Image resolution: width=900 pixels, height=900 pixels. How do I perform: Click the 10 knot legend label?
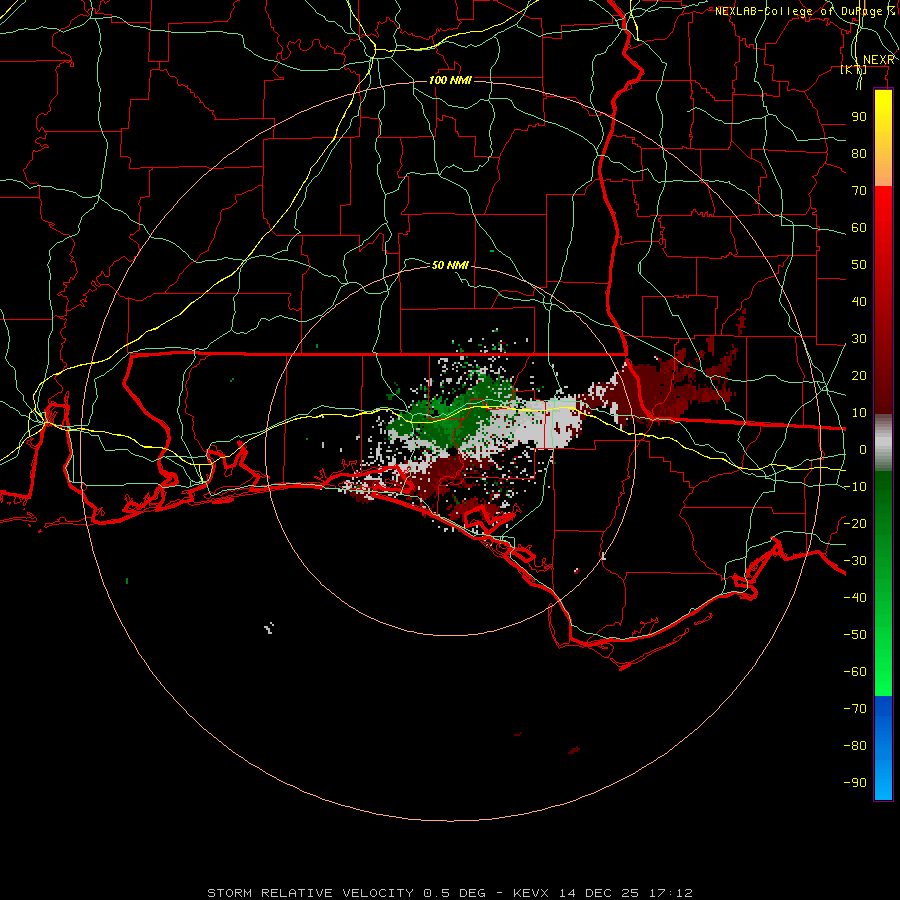[x=859, y=413]
